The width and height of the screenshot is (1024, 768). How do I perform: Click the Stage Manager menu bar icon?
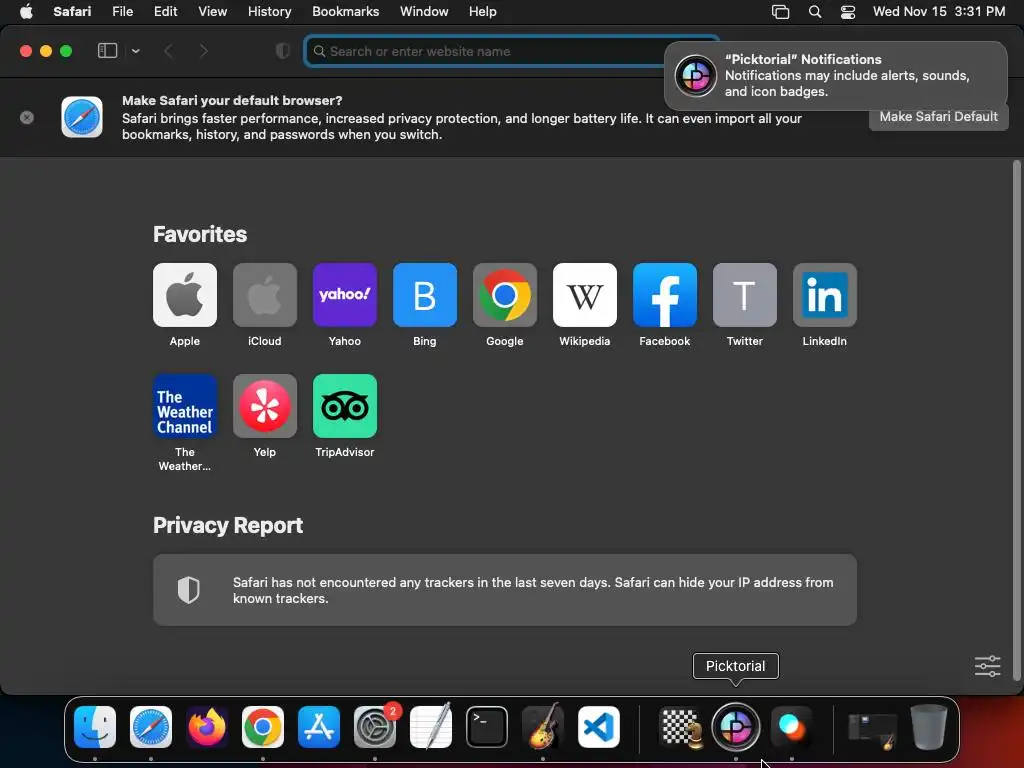780,12
